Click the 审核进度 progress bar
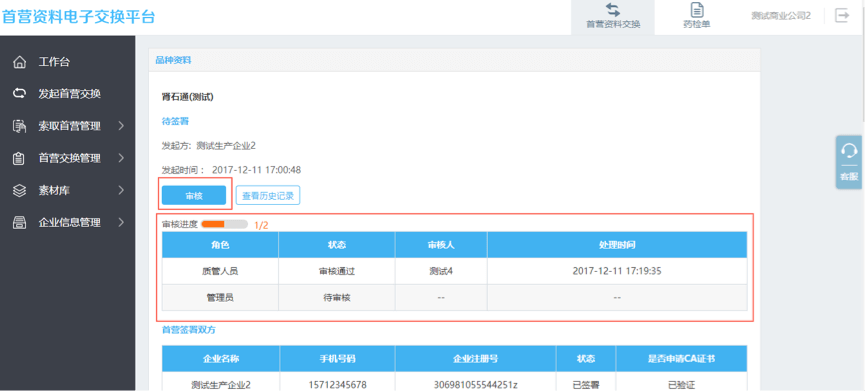 point(224,224)
